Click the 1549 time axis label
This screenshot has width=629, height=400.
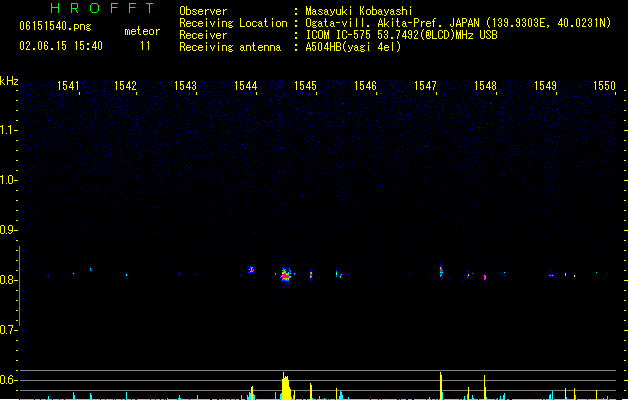click(x=545, y=86)
